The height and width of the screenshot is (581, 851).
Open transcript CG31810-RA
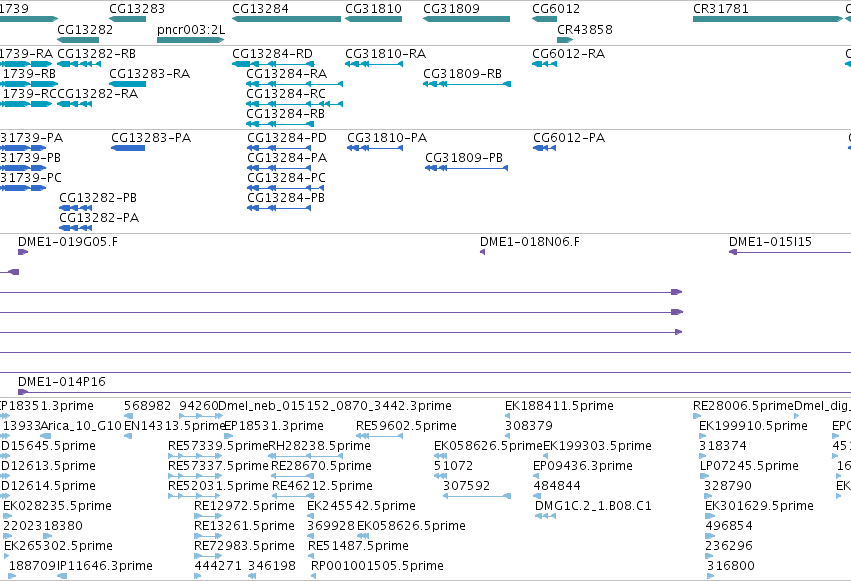coord(374,64)
